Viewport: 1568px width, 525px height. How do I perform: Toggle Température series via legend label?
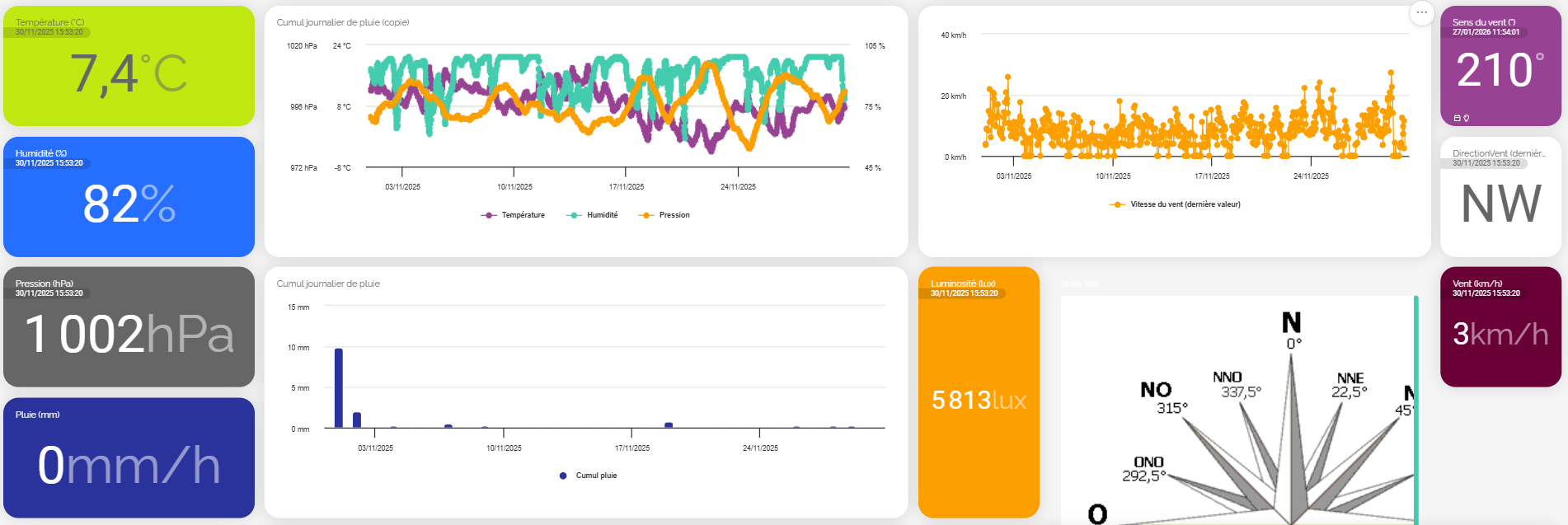[x=523, y=215]
